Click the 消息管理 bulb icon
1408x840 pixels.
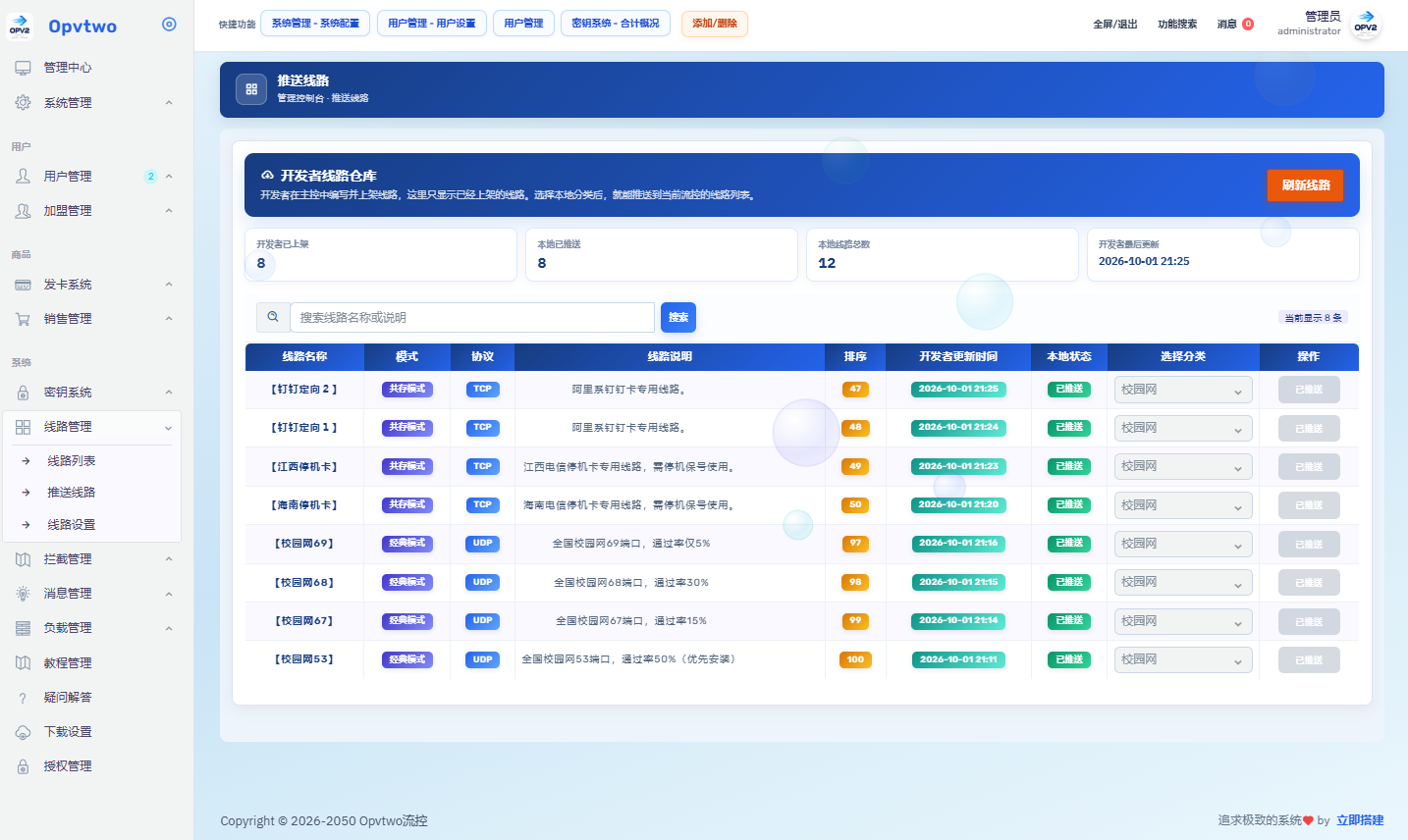tap(23, 594)
